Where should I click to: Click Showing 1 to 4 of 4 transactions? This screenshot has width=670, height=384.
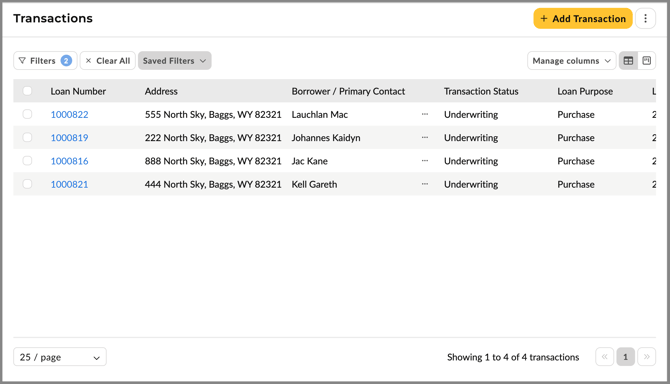click(x=513, y=357)
